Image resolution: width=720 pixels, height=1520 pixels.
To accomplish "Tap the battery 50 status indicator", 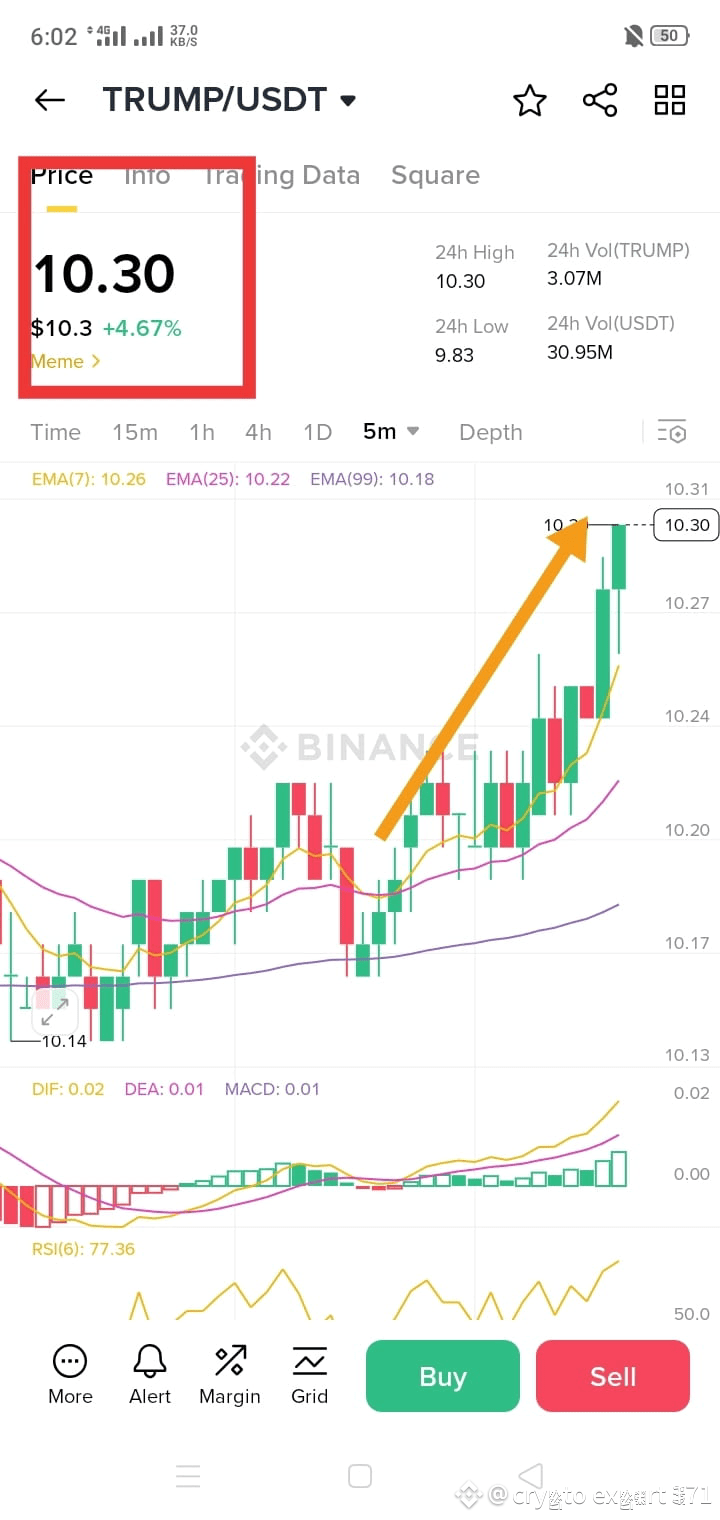I will tap(669, 36).
